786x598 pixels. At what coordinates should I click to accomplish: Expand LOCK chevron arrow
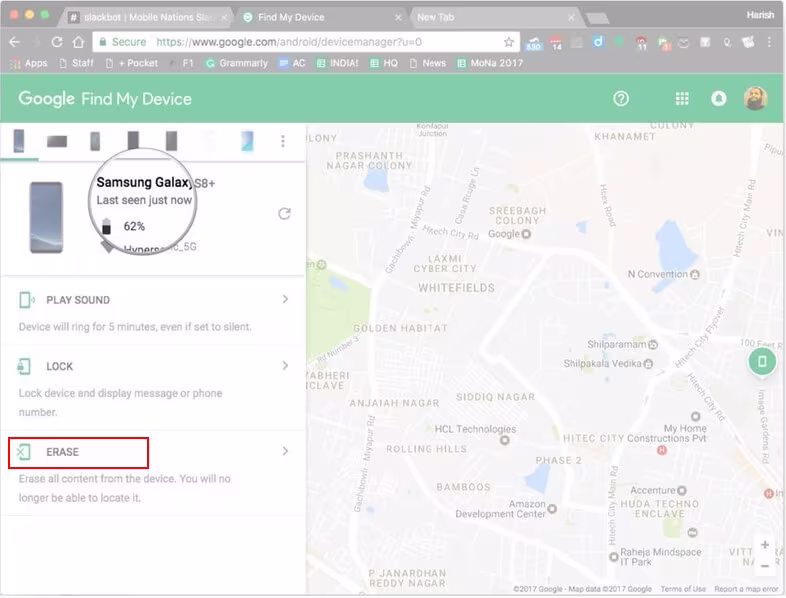[285, 366]
